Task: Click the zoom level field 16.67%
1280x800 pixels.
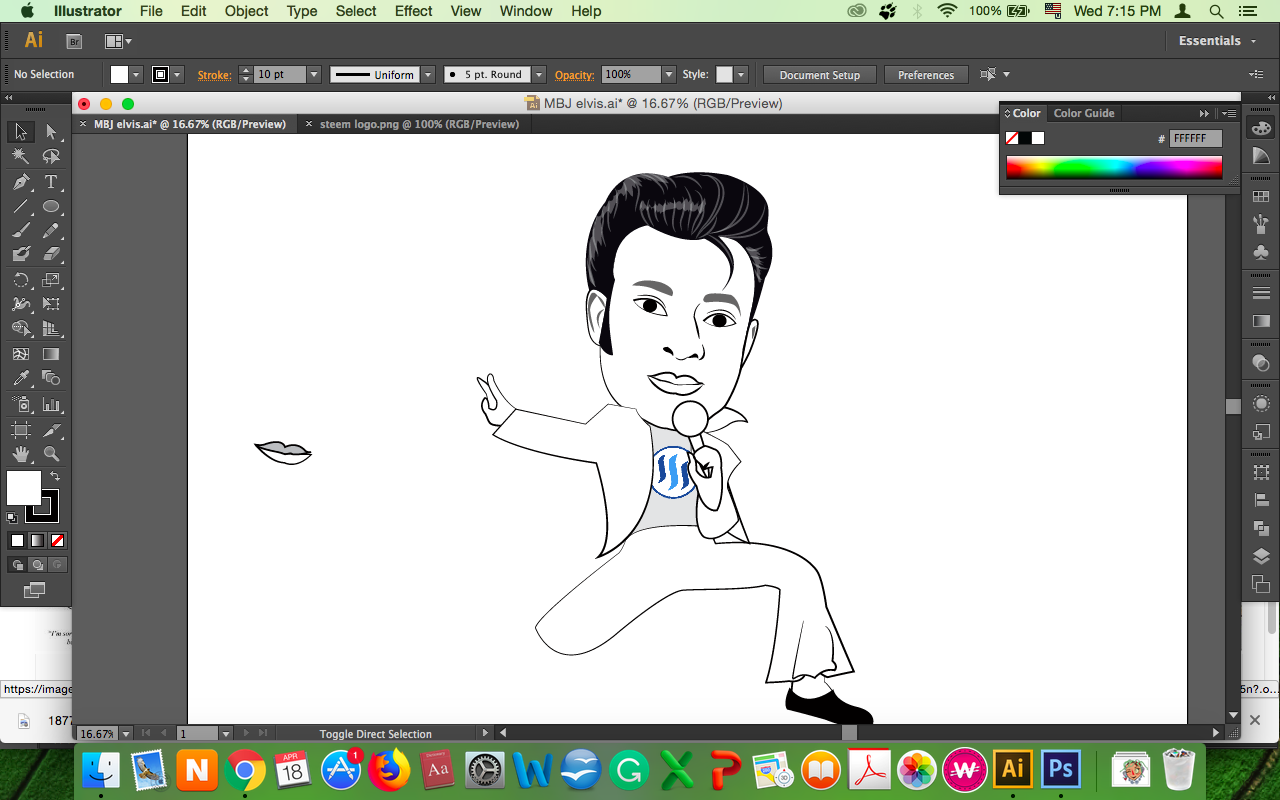Action: 97,734
